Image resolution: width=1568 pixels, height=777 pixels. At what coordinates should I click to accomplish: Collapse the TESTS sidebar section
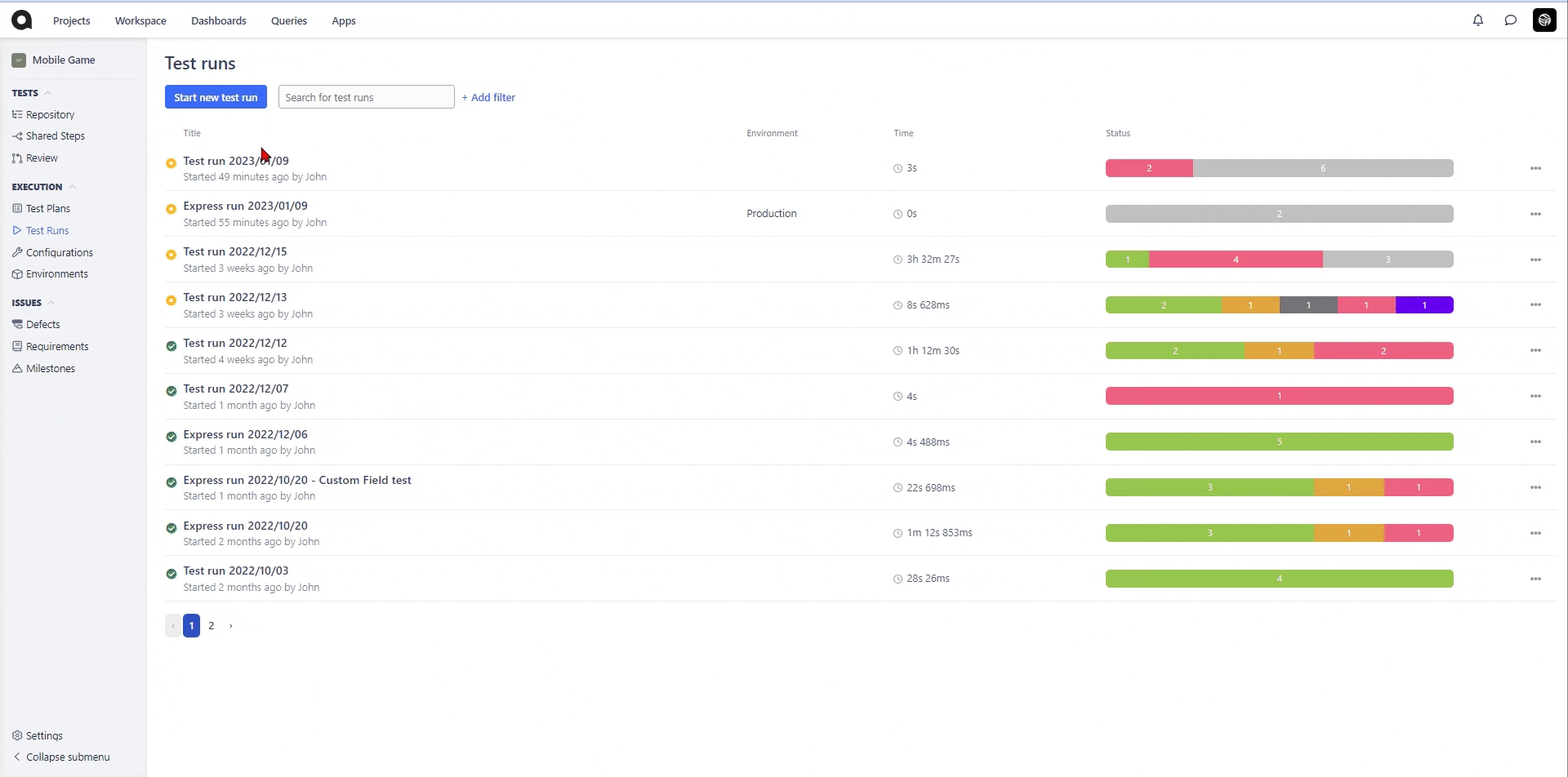point(48,93)
